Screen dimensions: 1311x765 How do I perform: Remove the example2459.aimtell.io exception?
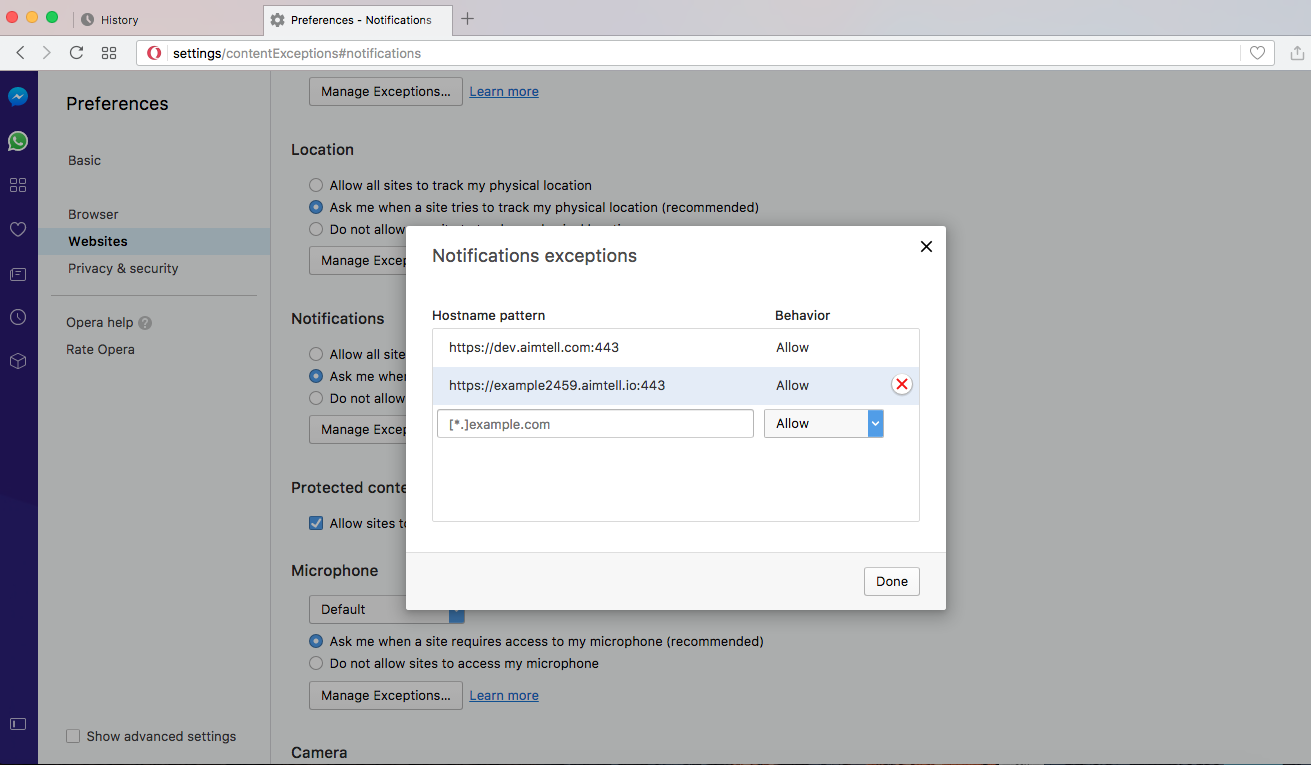(902, 385)
